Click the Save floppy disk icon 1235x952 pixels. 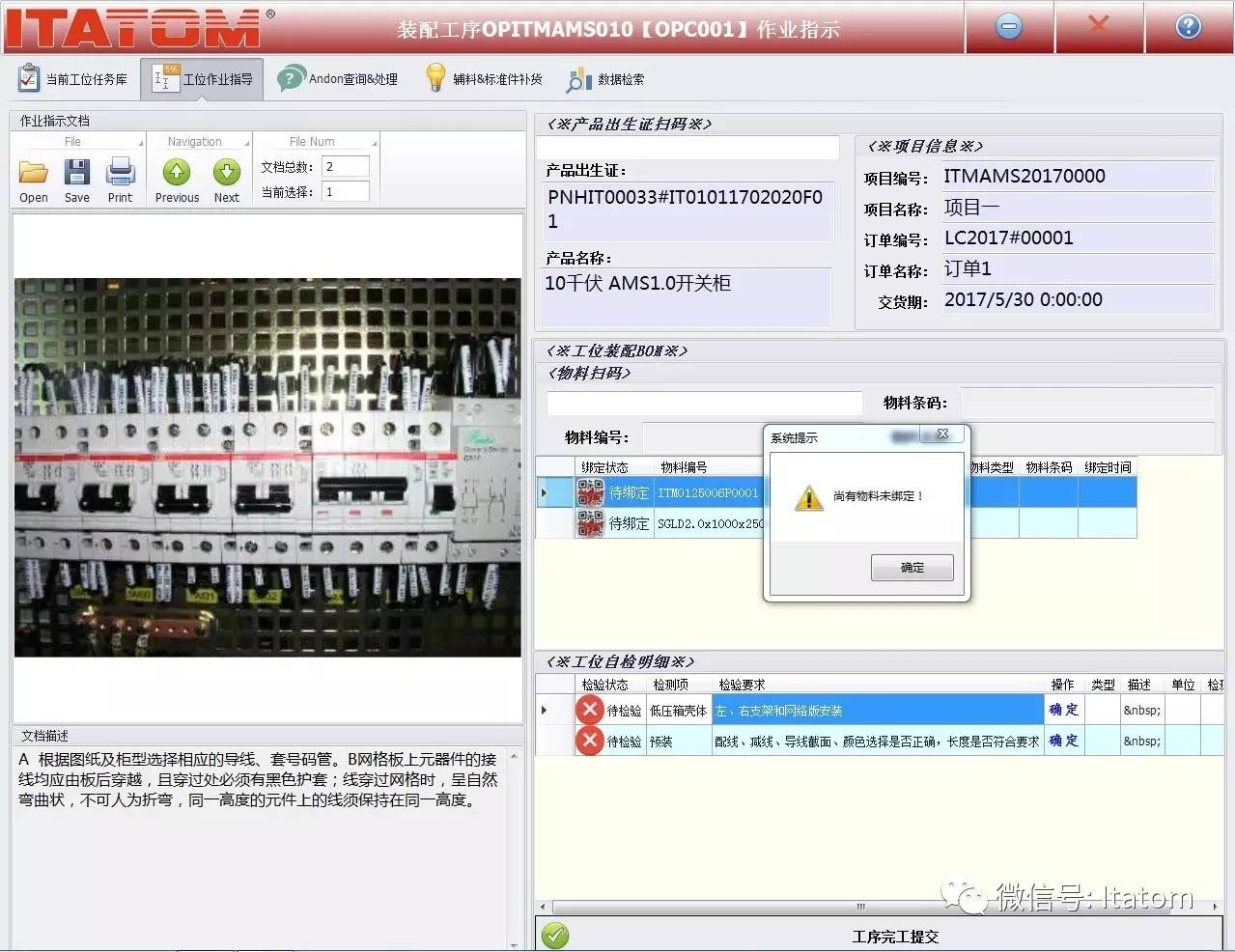[x=77, y=174]
